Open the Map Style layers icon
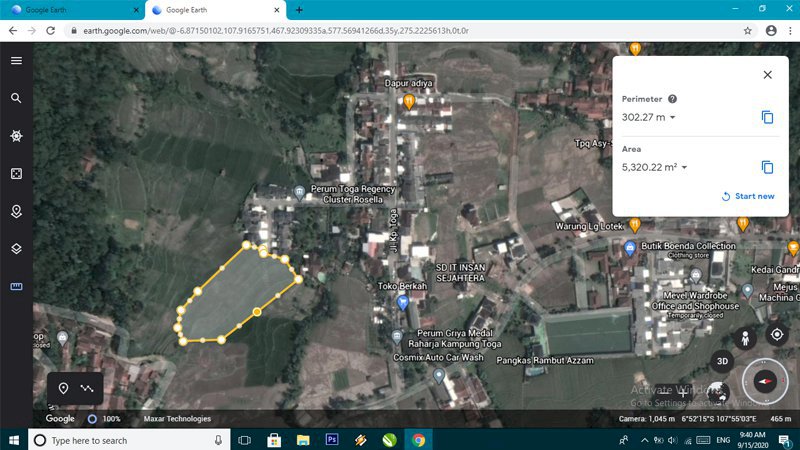 (x=16, y=249)
